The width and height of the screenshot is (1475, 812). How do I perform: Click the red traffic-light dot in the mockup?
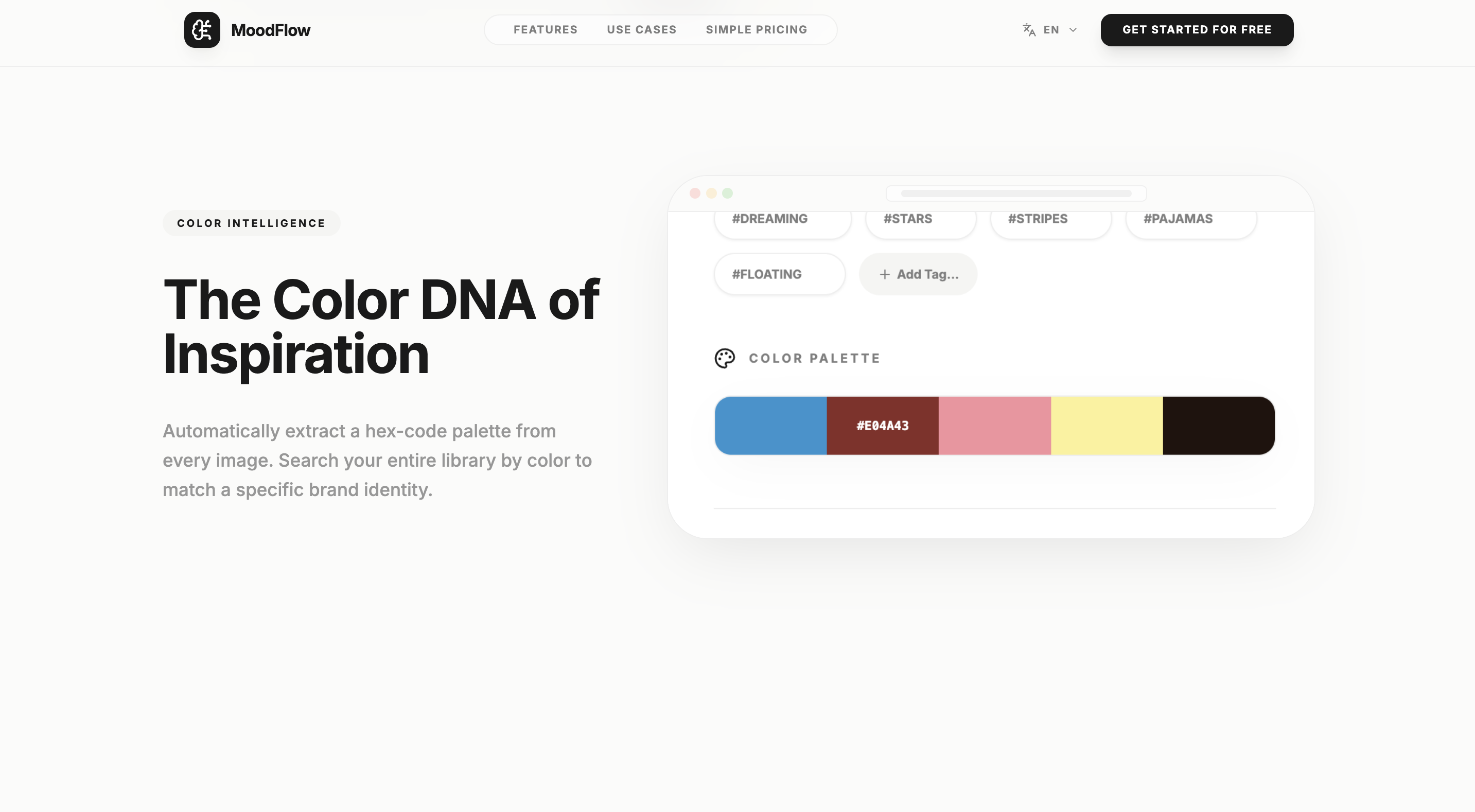(695, 193)
